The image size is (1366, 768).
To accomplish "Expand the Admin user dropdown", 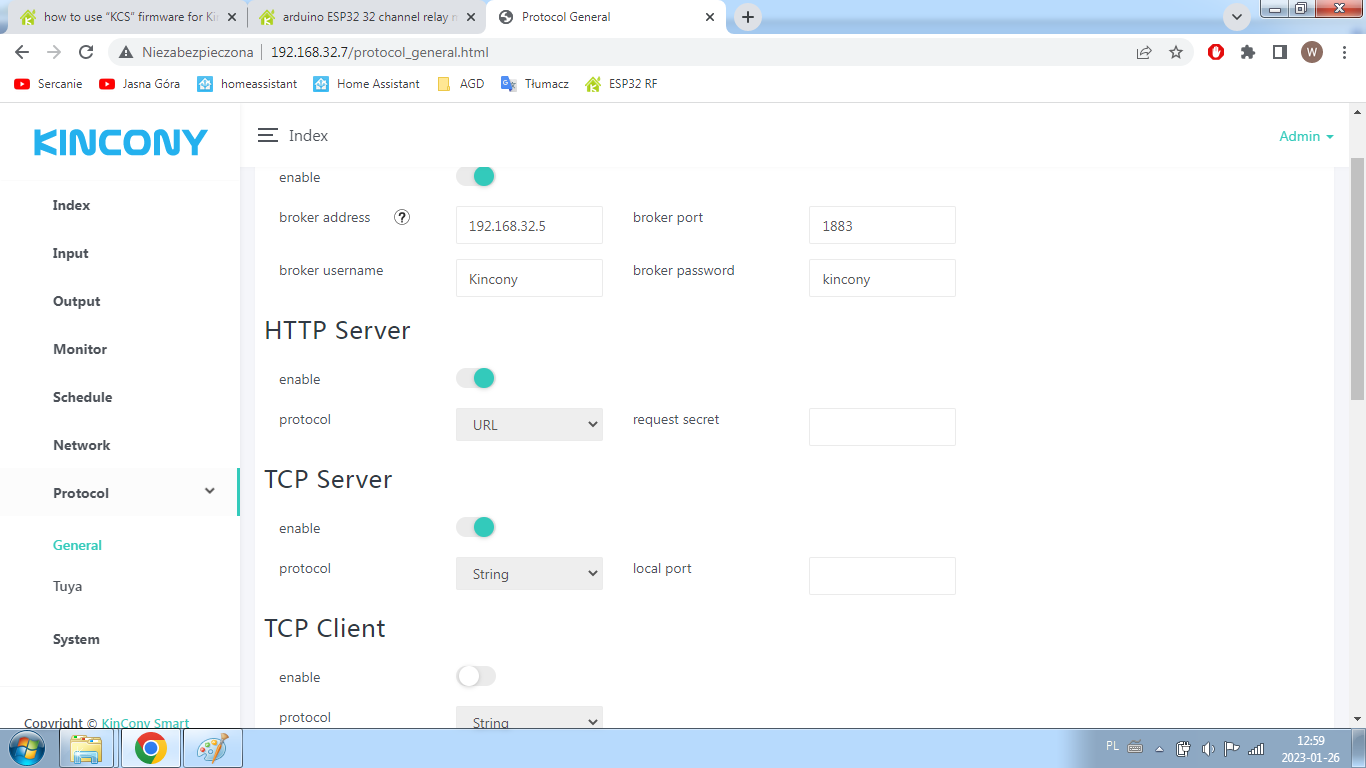I will 1306,136.
